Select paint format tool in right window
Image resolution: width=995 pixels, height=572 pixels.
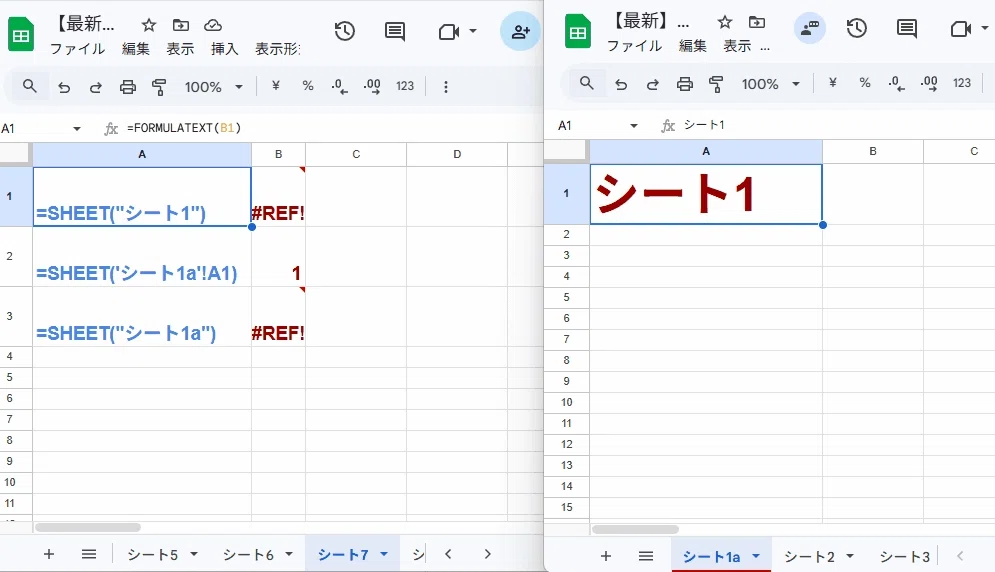click(716, 84)
